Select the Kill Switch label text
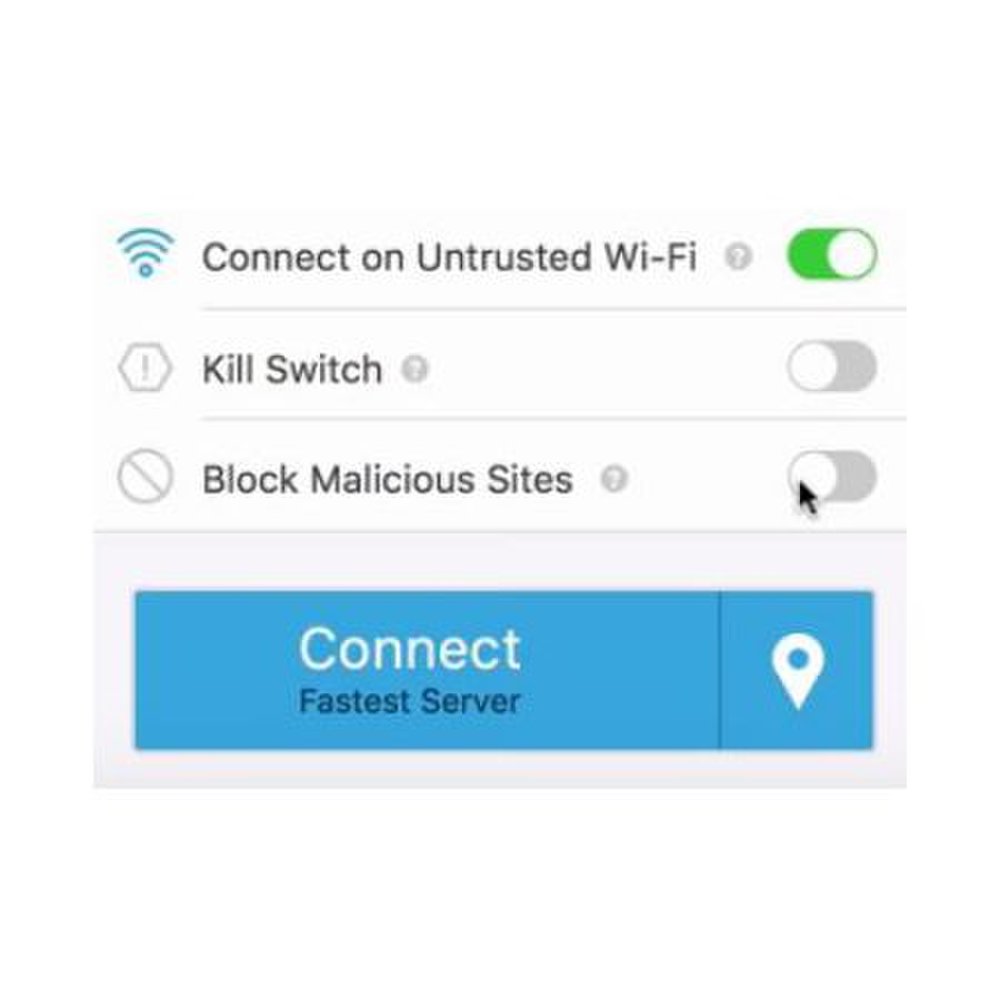The width and height of the screenshot is (1000, 1000). (292, 369)
